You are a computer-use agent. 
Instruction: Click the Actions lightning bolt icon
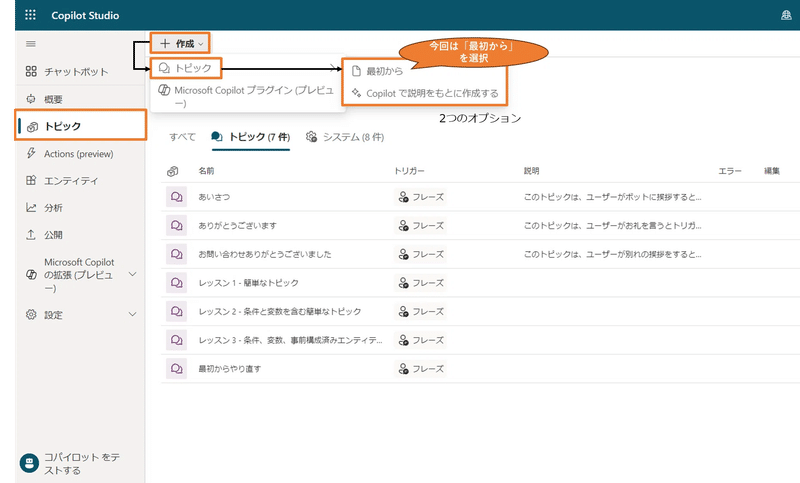tap(31, 153)
